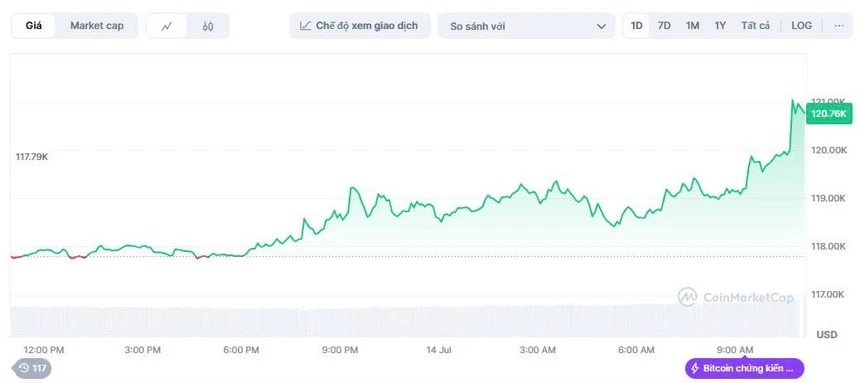Click the lightning bolt icon in purple banner
860x383 pixels.
coord(695,368)
